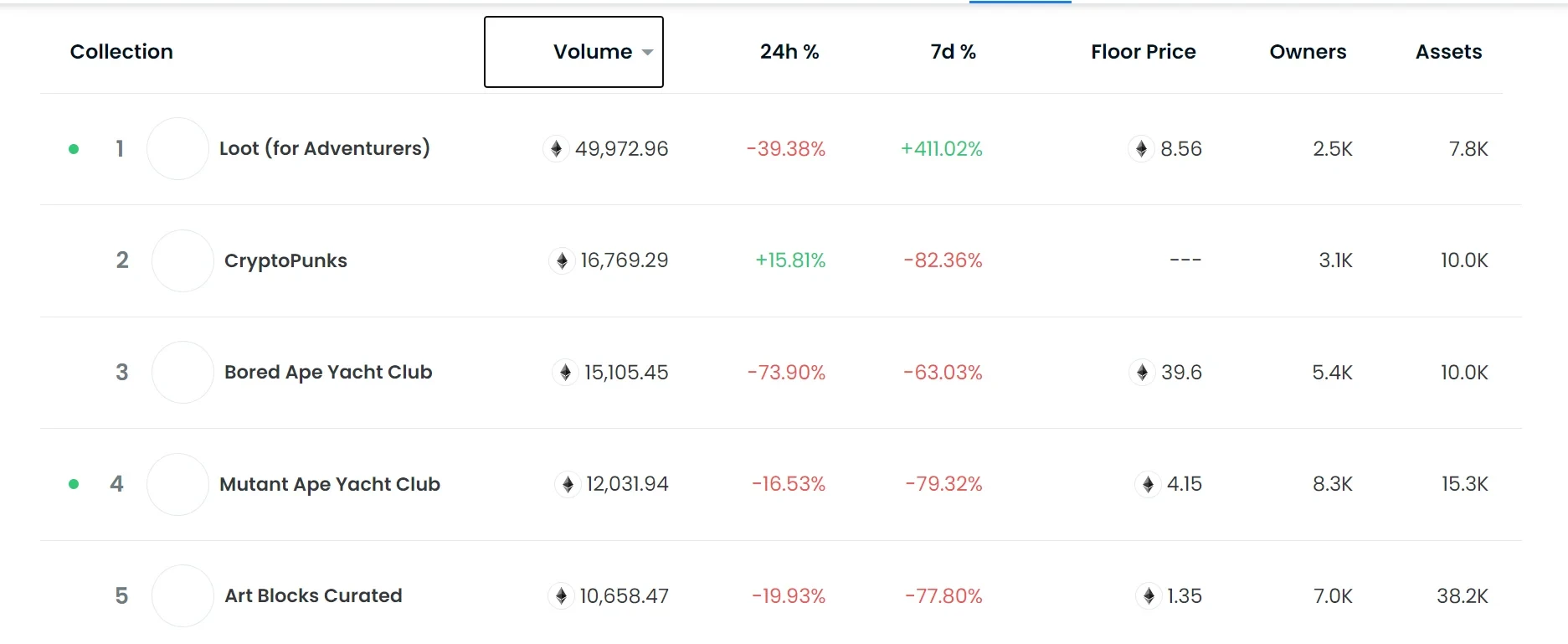Click Ethereum icon beside Art Blocks volume
This screenshot has height=644, width=1568.
tap(561, 596)
